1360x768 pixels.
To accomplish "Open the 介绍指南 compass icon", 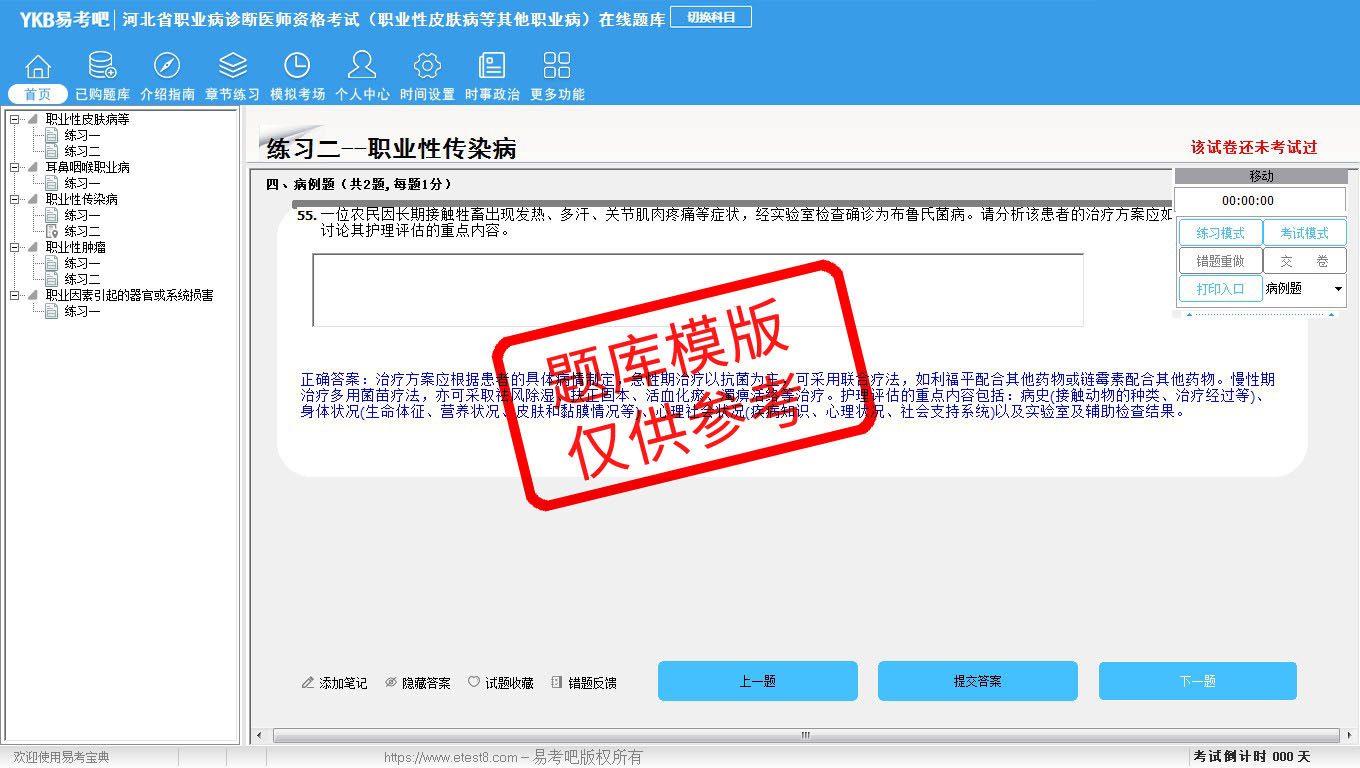I will coord(167,66).
